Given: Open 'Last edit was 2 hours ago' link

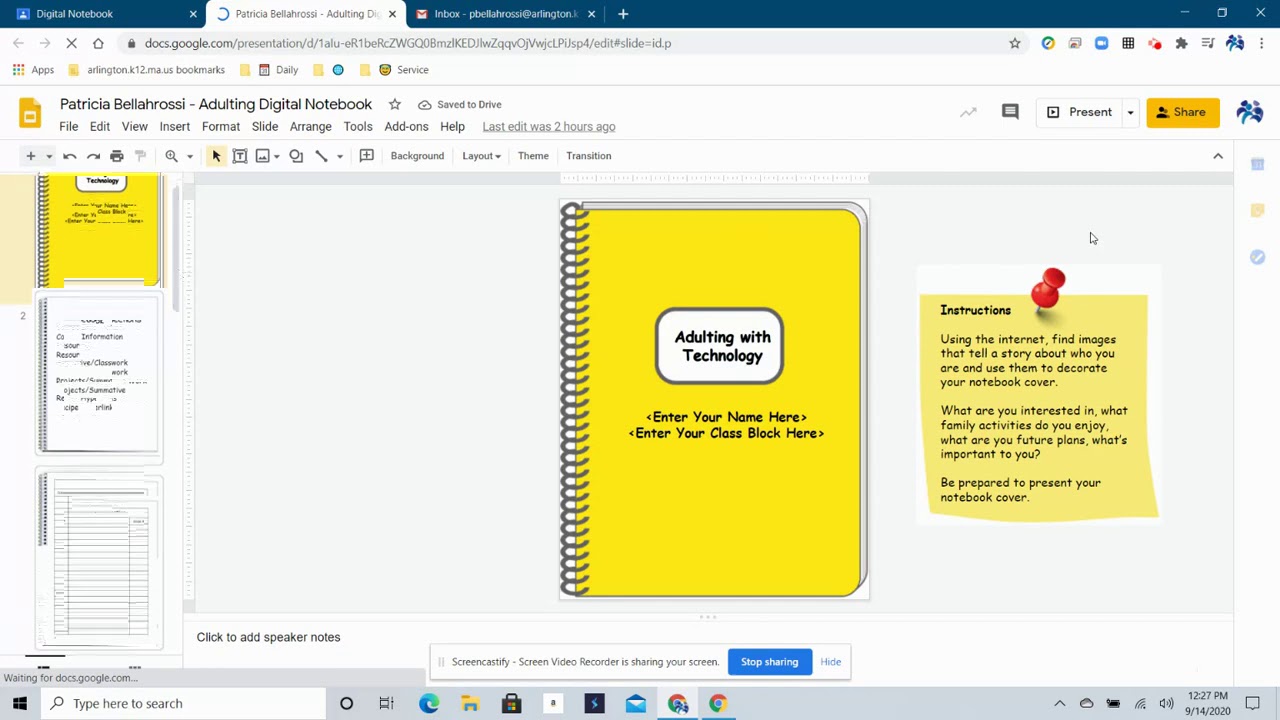Looking at the screenshot, I should click(549, 127).
